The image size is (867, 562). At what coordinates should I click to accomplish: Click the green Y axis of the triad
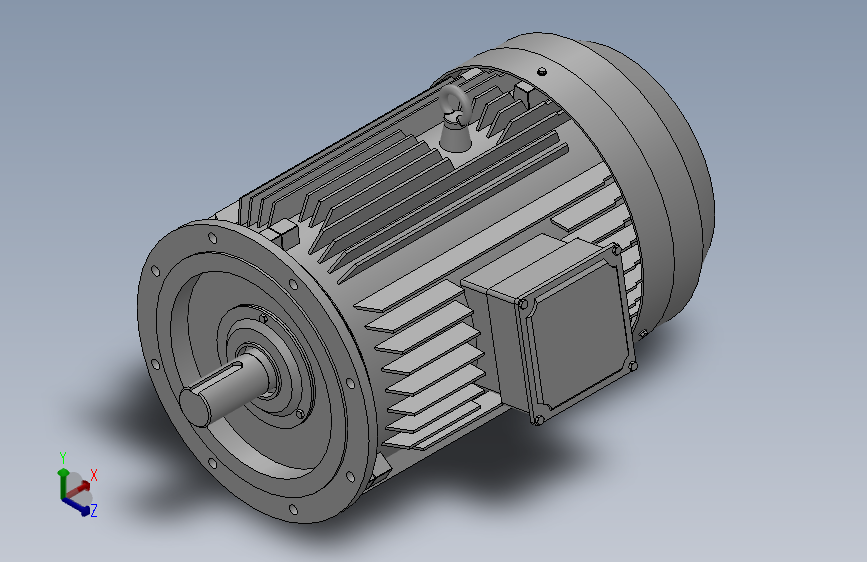tap(62, 483)
